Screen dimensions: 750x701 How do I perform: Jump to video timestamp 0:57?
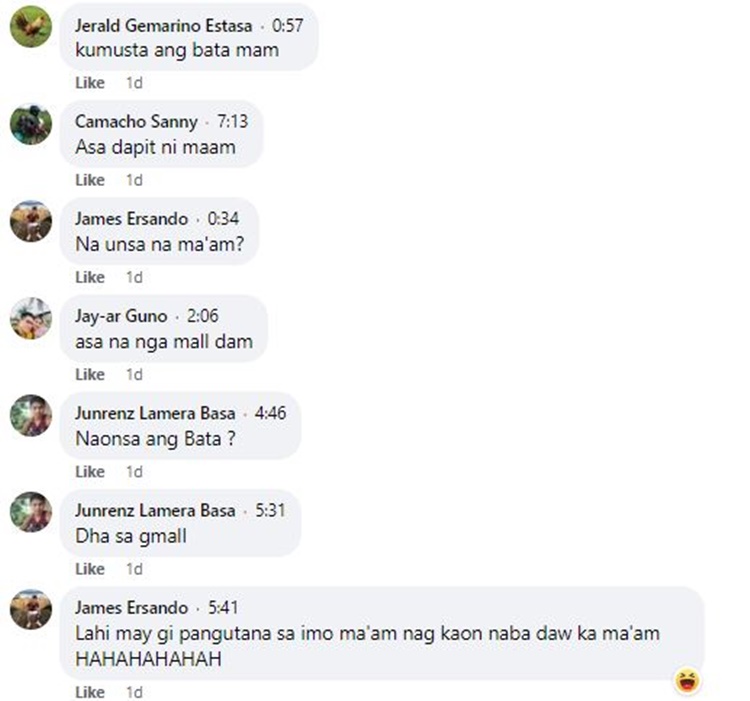pos(287,25)
